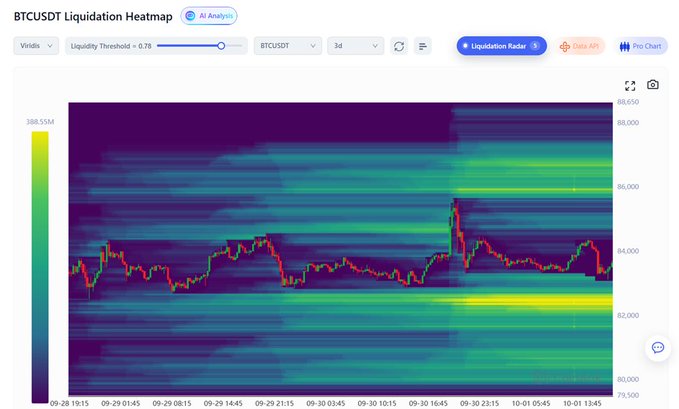Open the BTCUSDT symbol dropdown
Viewport: 679px width, 409px height.
click(288, 46)
